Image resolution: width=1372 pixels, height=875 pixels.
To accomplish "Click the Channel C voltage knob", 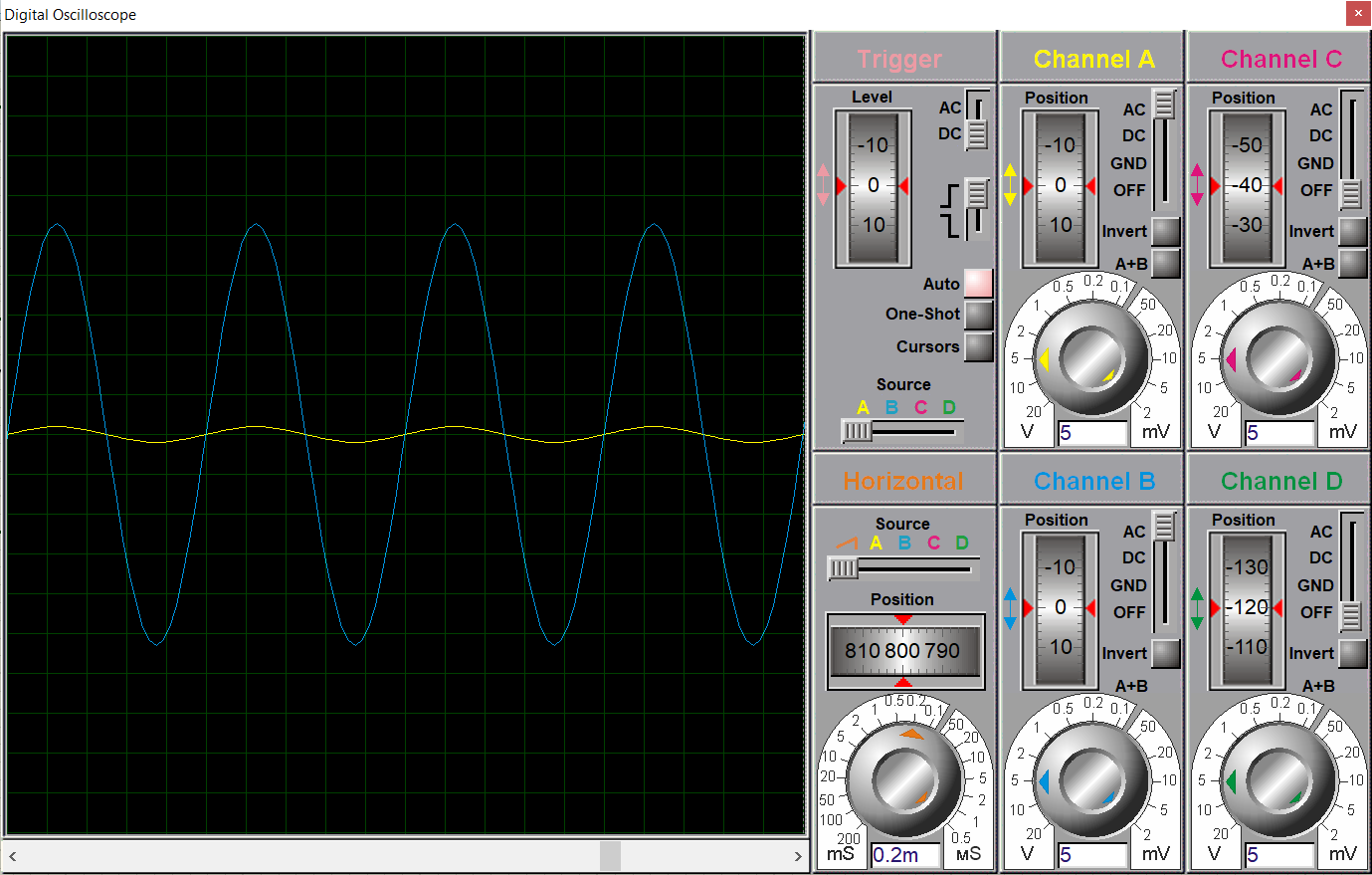I will 1279,358.
